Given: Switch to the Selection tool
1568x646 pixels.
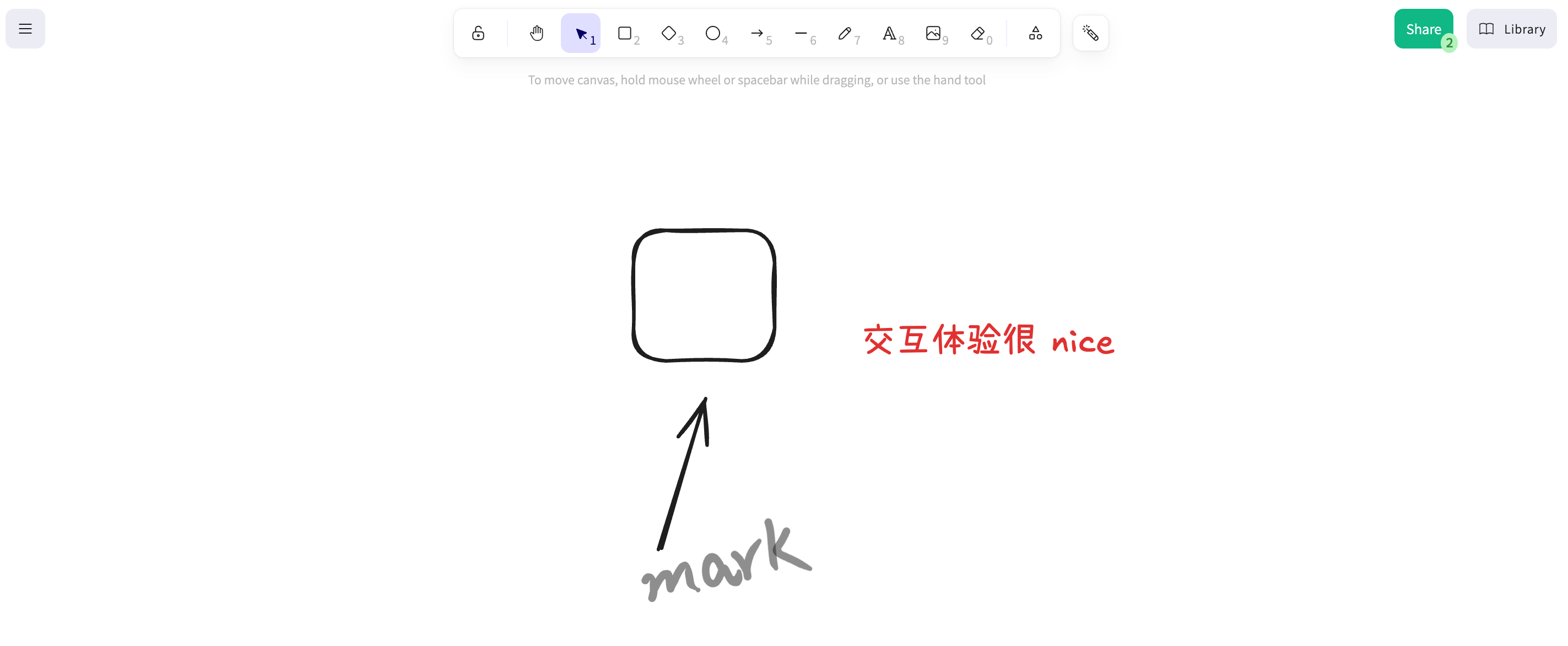Looking at the screenshot, I should click(580, 33).
